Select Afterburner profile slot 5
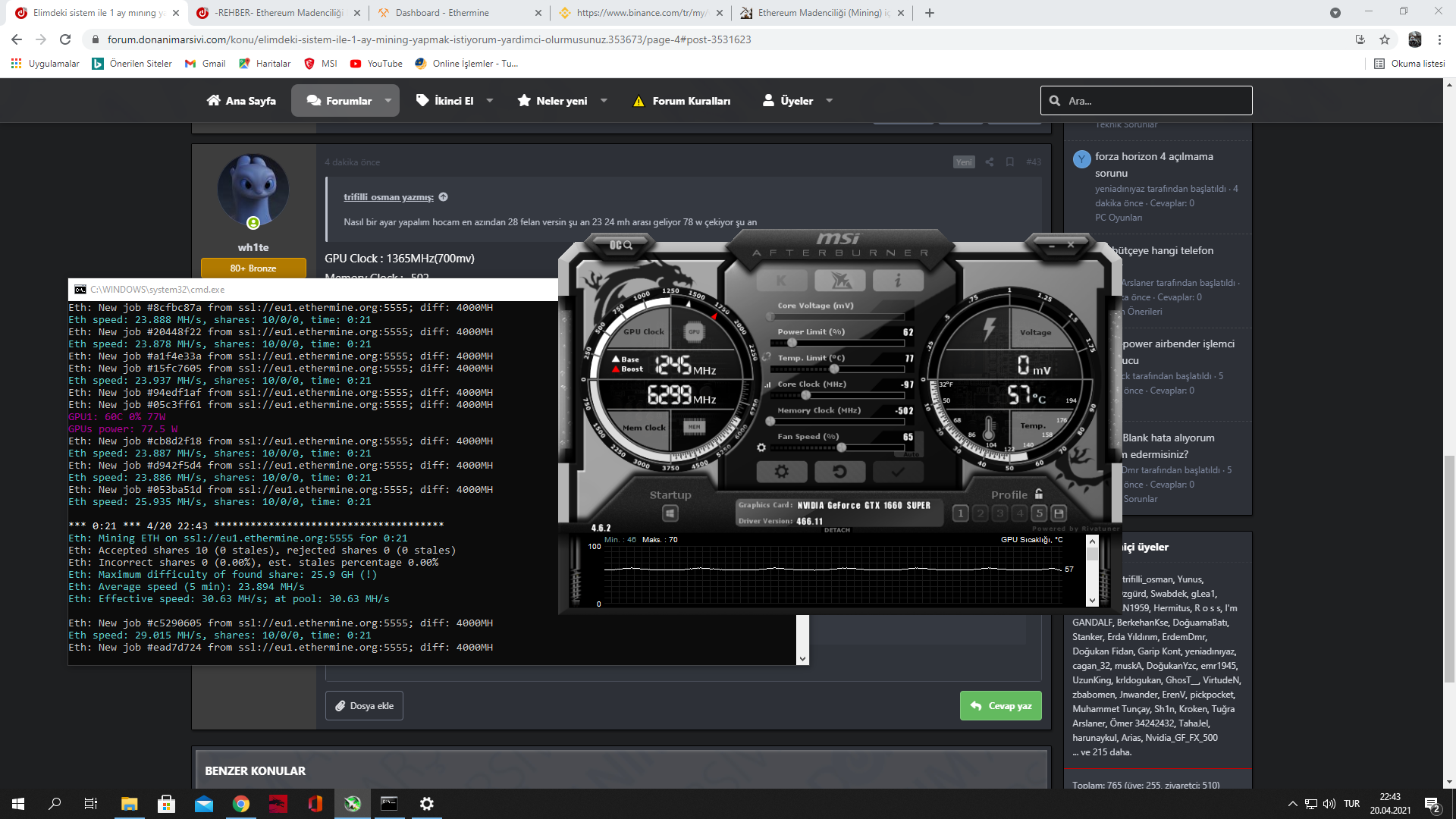 pyautogui.click(x=1040, y=513)
